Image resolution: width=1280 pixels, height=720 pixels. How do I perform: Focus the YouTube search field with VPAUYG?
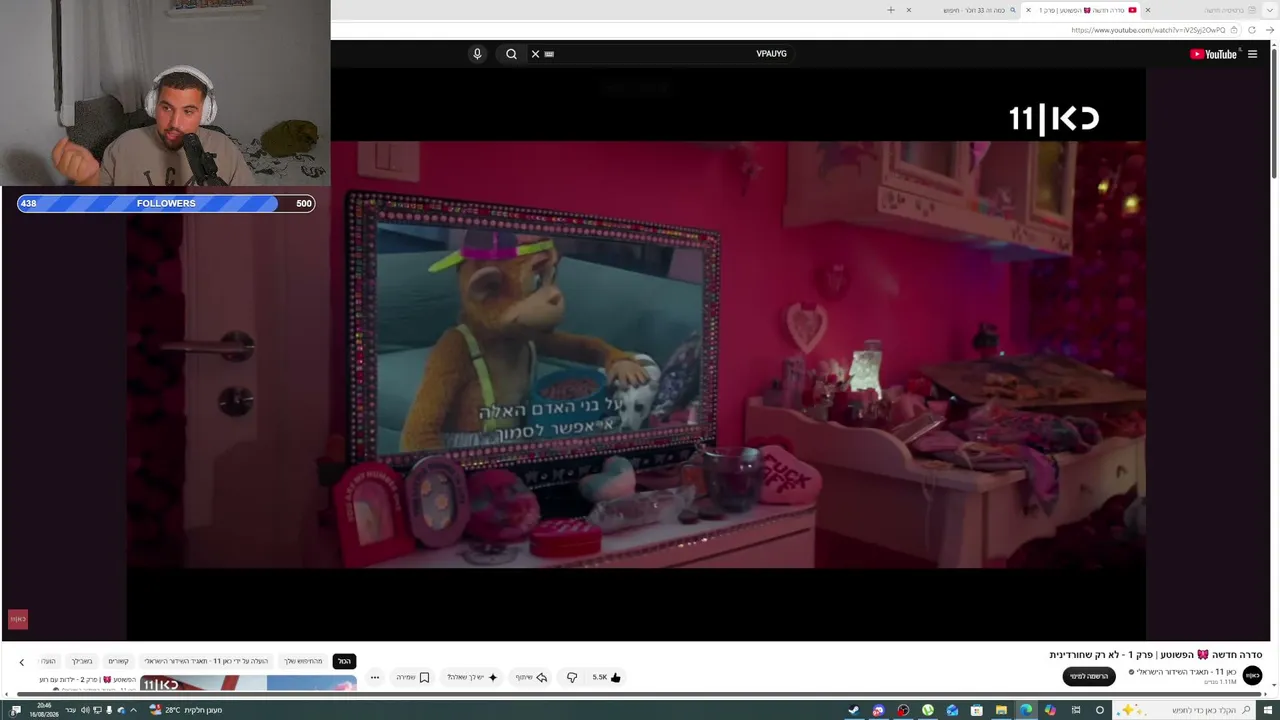tap(660, 54)
